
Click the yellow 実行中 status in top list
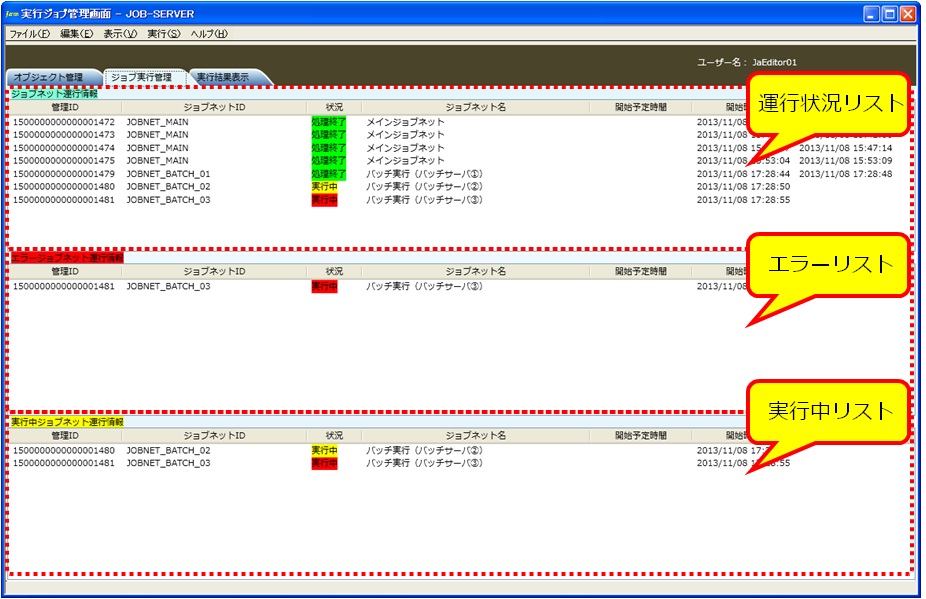(x=324, y=187)
